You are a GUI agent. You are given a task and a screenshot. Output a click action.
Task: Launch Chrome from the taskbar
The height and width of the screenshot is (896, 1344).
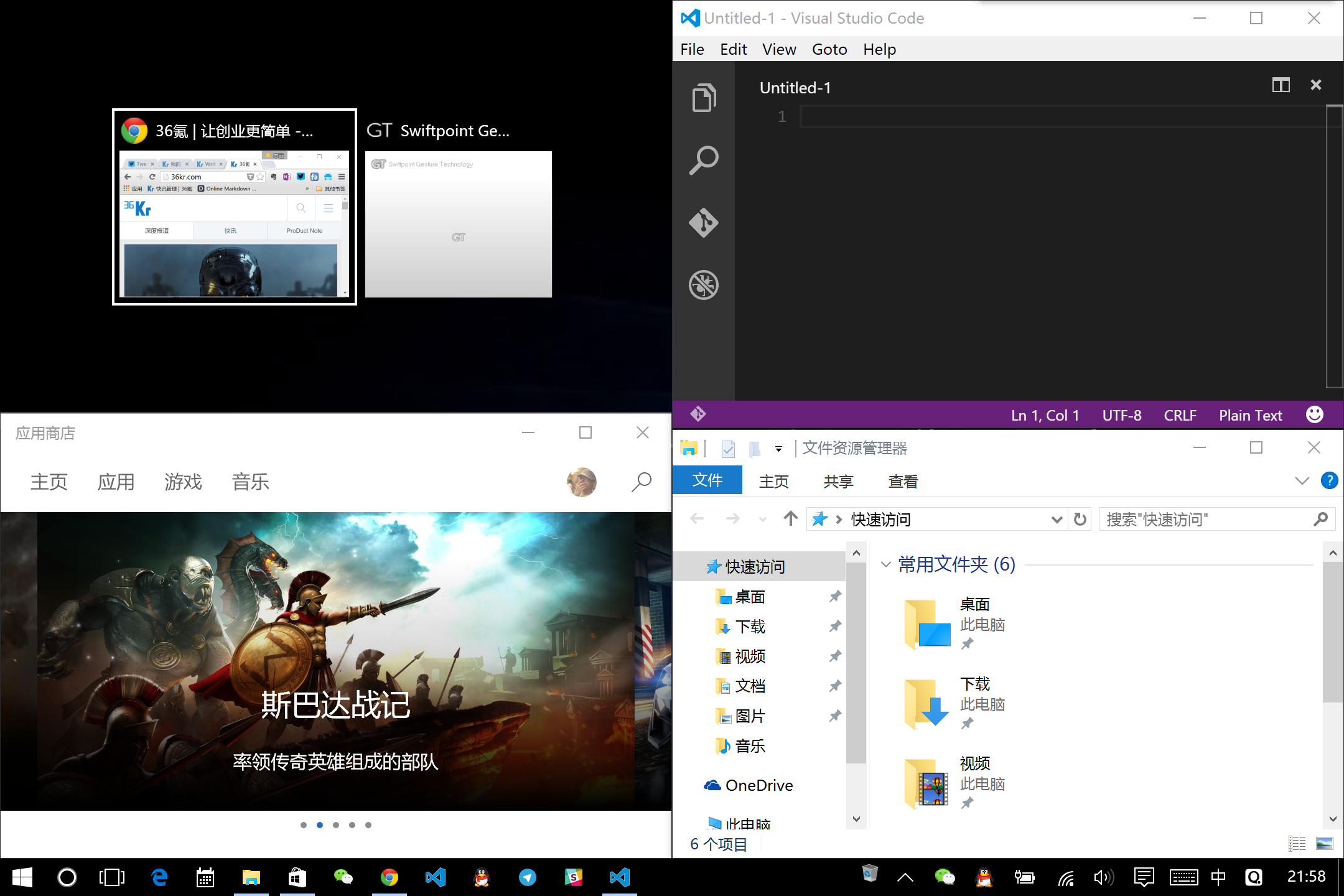pos(389,877)
